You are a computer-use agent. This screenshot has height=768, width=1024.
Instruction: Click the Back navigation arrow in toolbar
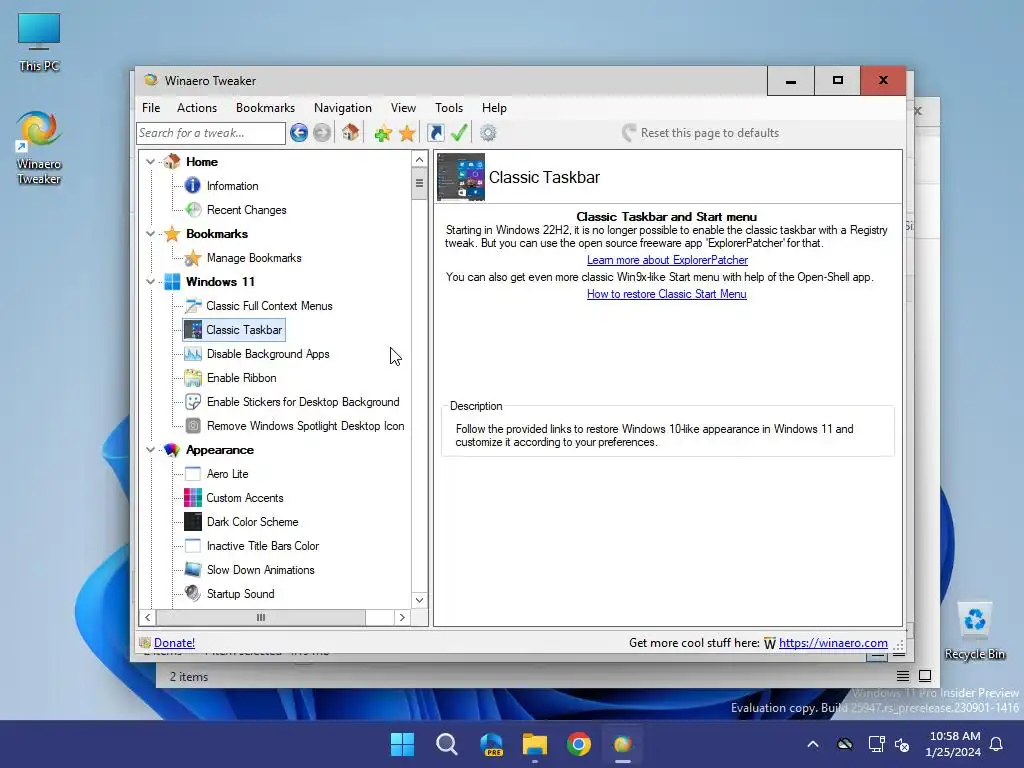point(299,133)
